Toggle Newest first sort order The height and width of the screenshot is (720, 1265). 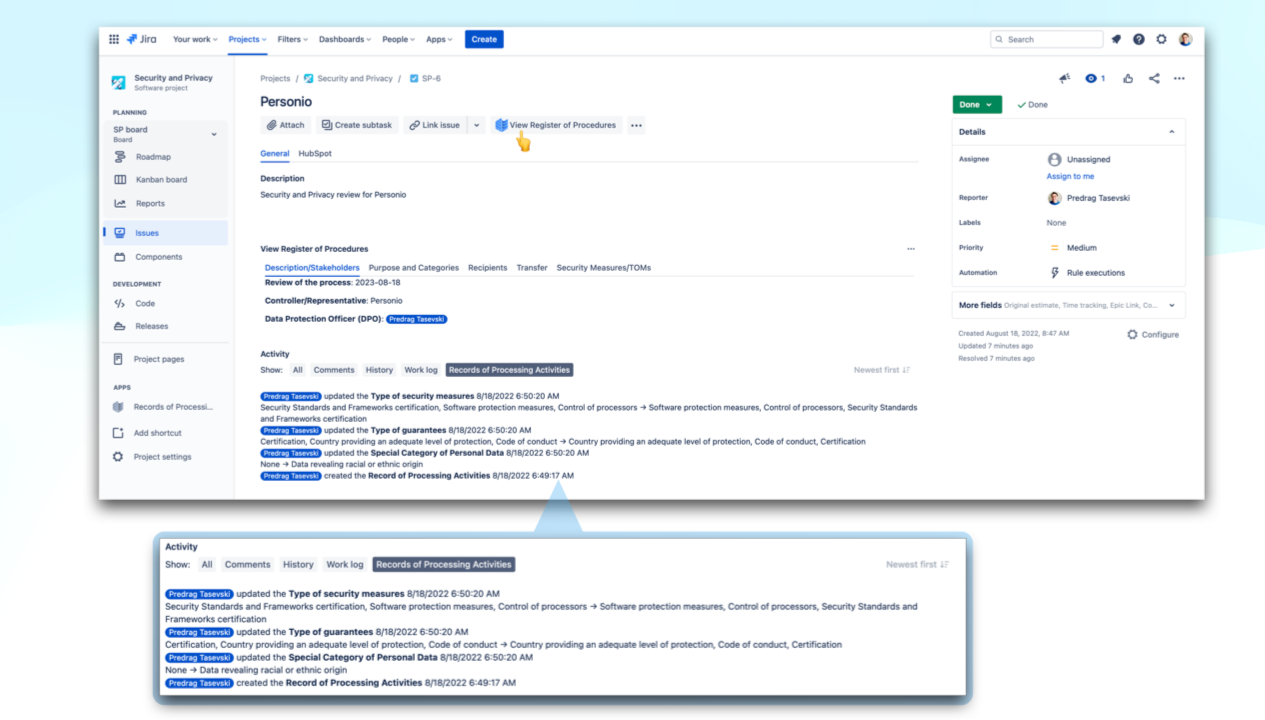point(882,370)
